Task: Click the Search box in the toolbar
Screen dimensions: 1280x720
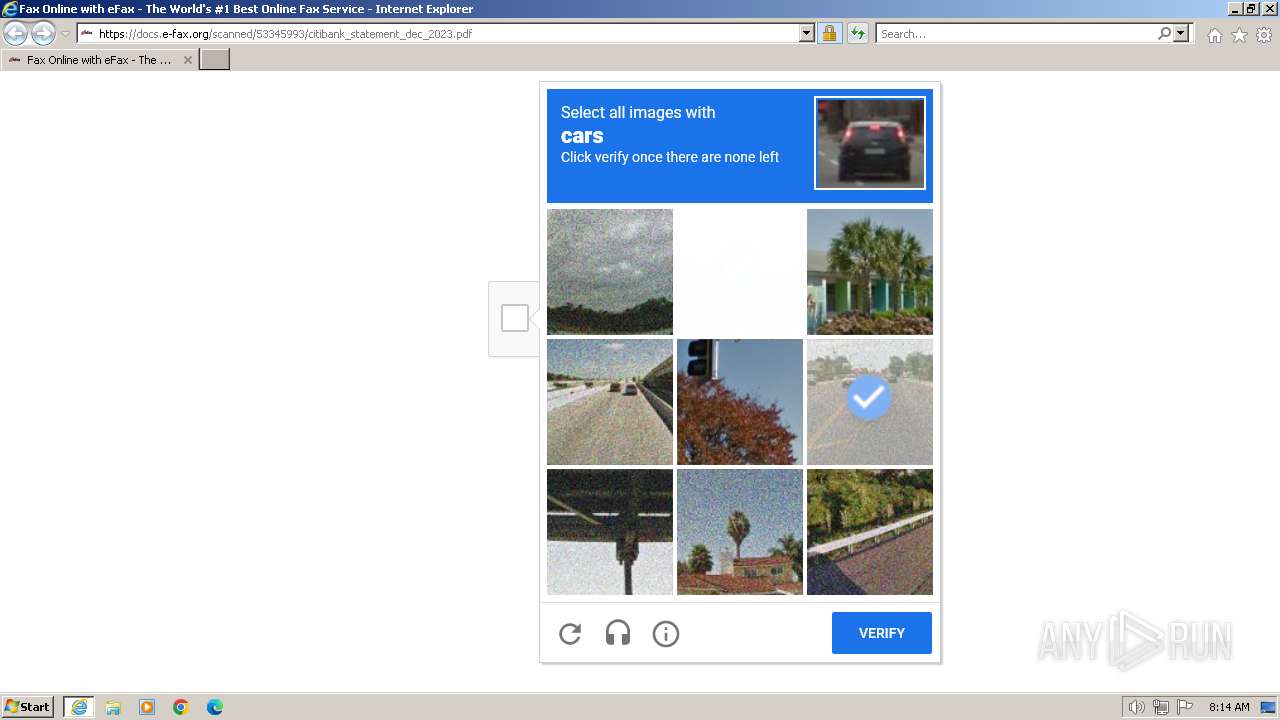Action: click(1016, 34)
